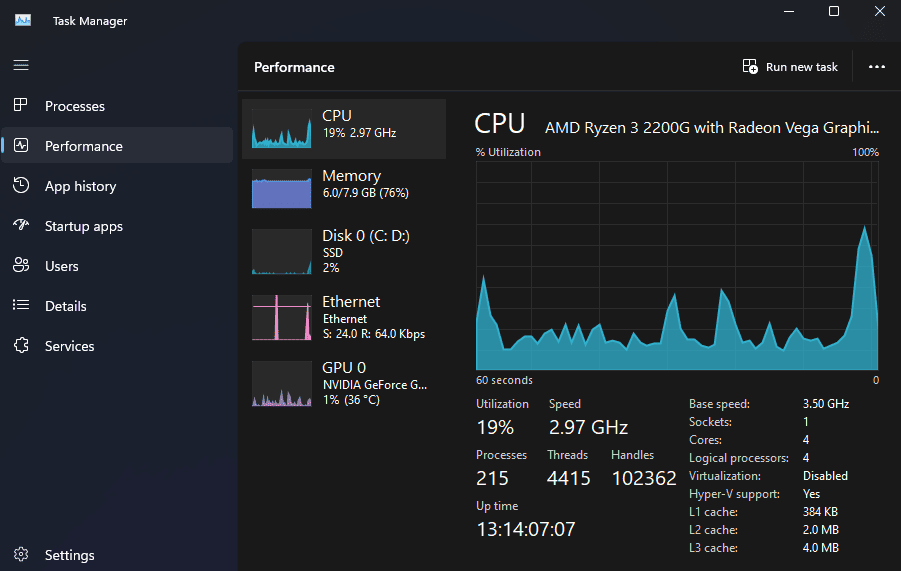
Task: Click the App history clock icon
Action: point(21,185)
